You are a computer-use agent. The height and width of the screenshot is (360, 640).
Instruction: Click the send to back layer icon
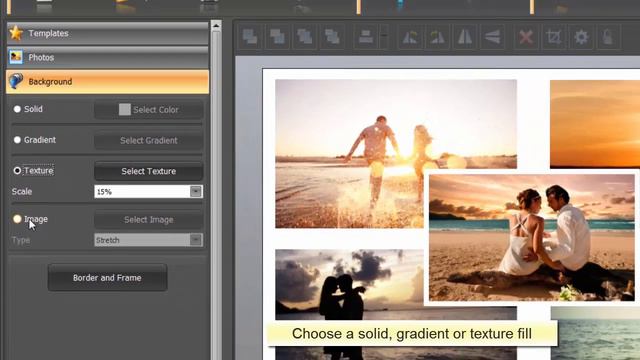(x=277, y=37)
